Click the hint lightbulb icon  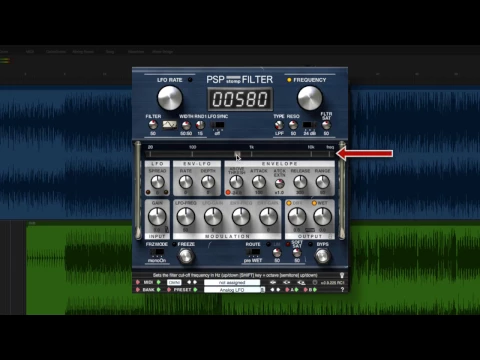pos(342,275)
